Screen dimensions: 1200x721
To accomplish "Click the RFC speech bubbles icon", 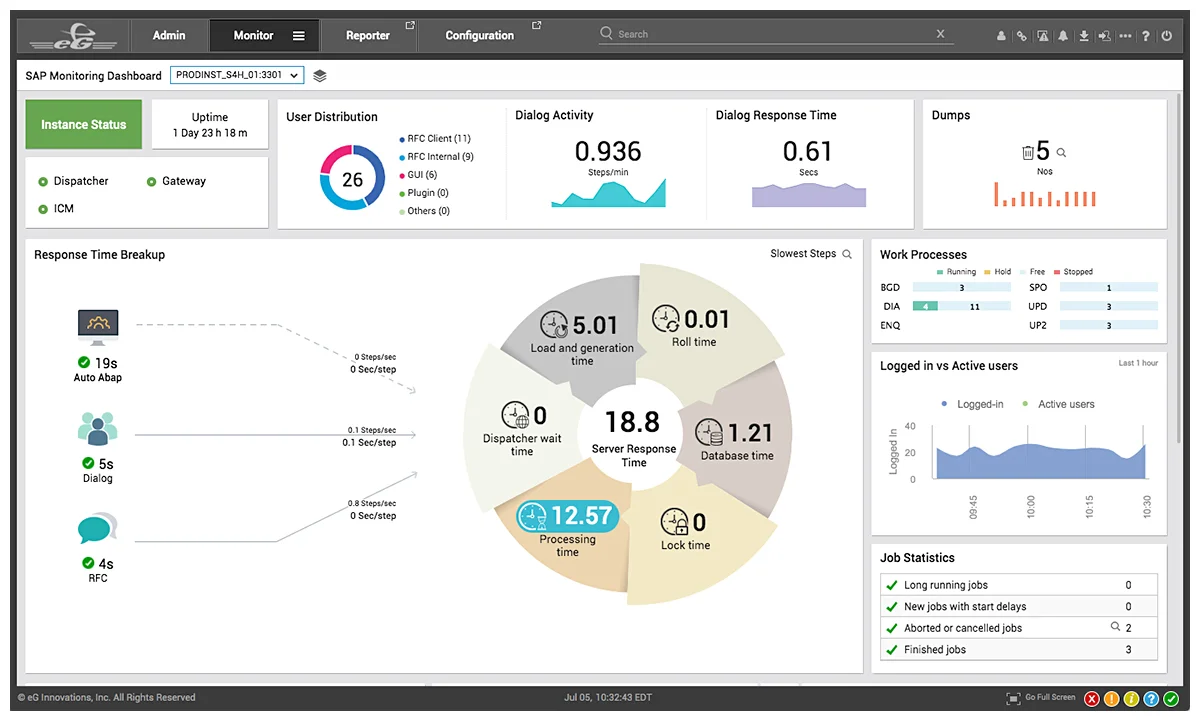I will click(x=98, y=528).
